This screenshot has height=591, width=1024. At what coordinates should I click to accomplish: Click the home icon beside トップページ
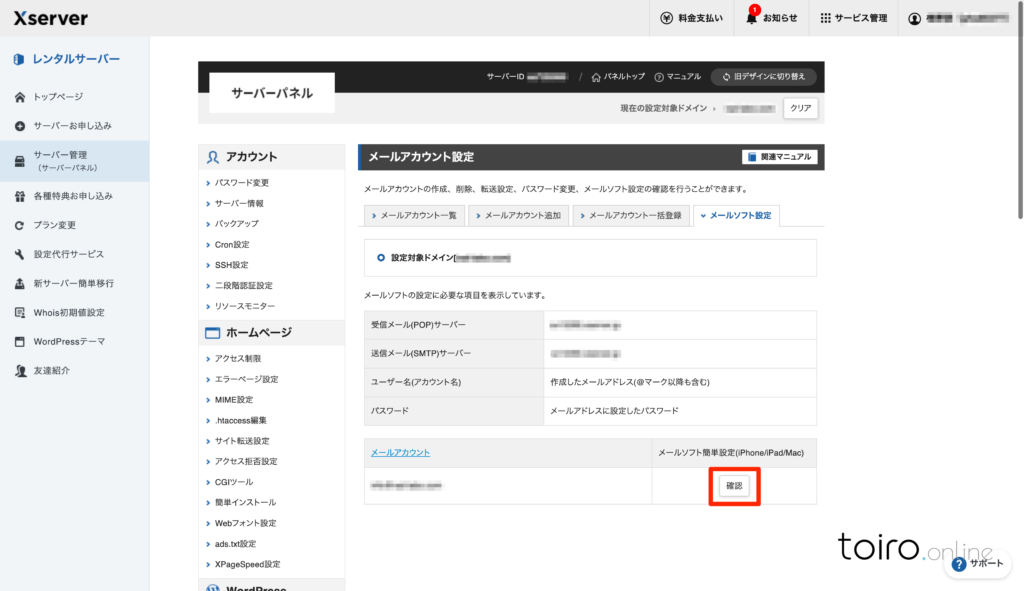(x=20, y=97)
